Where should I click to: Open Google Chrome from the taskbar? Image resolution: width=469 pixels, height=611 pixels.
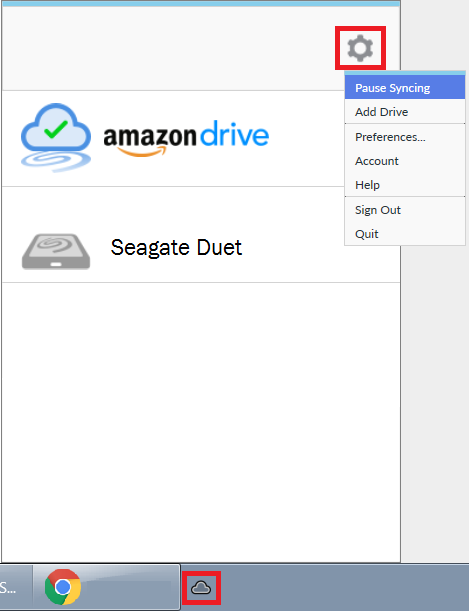point(63,586)
